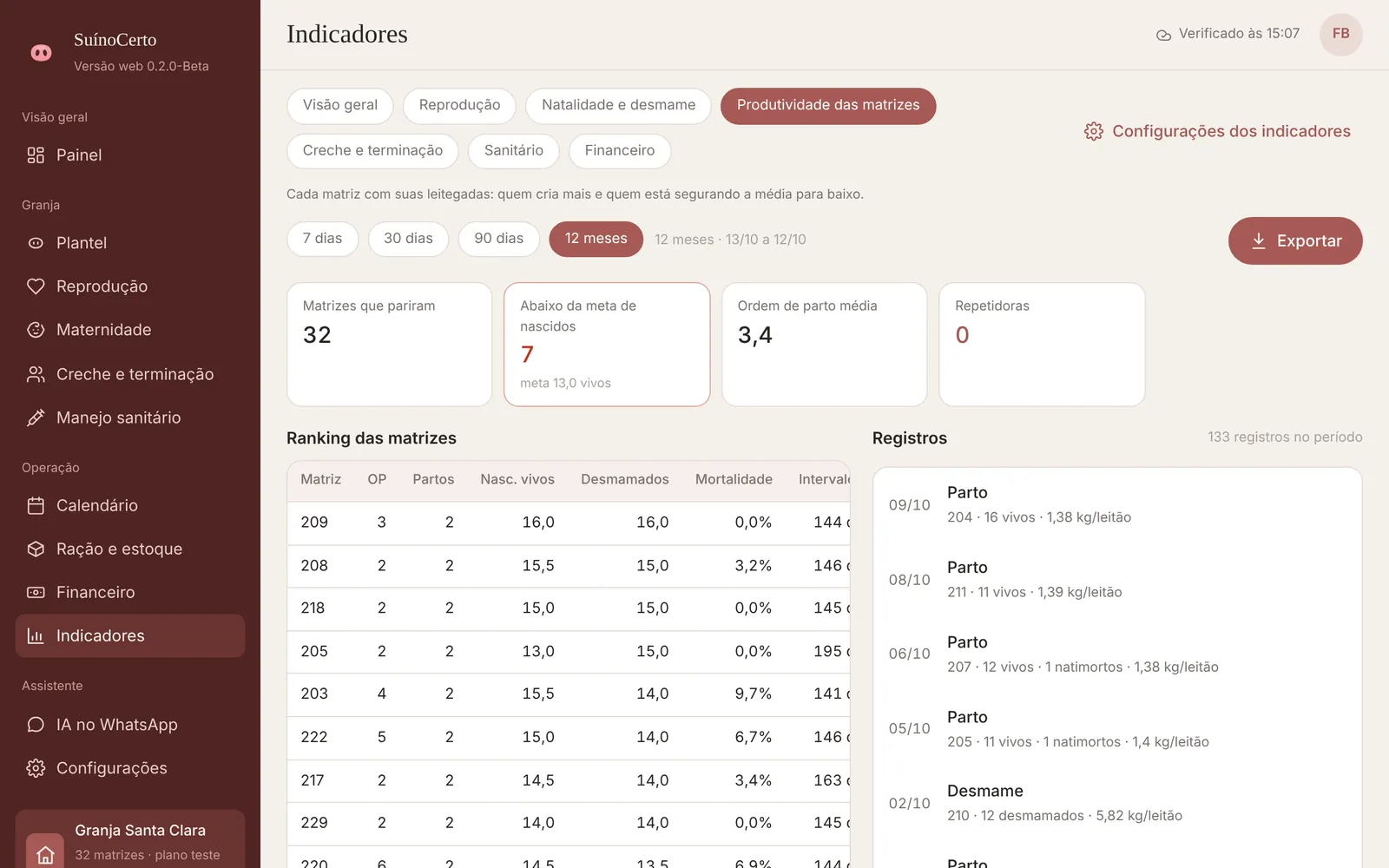
Task: Click the house icon for Granja Santa Clara
Action: pos(45,854)
